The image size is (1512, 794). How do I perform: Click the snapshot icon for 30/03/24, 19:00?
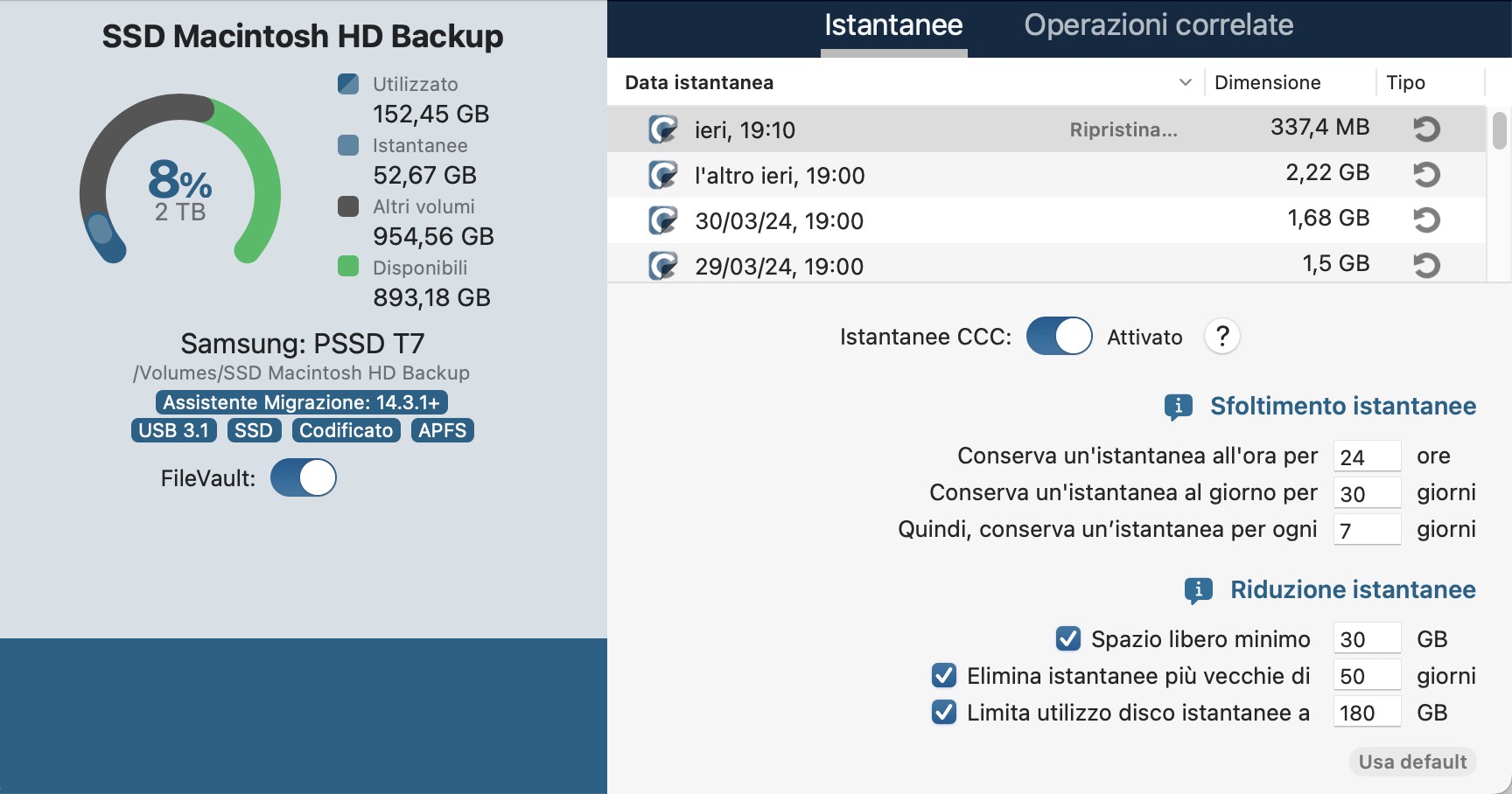pyautogui.click(x=662, y=220)
